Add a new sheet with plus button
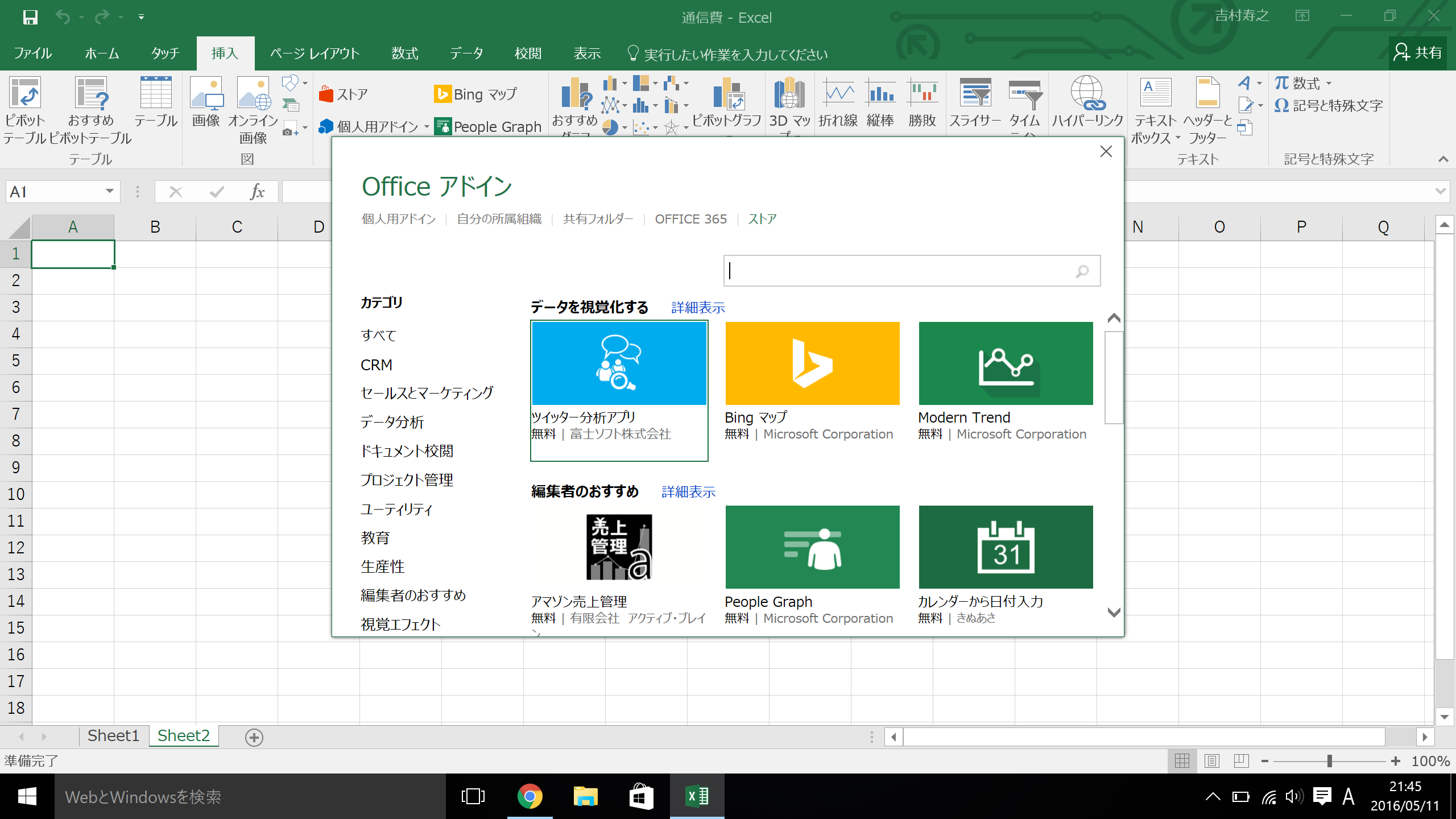 (254, 737)
